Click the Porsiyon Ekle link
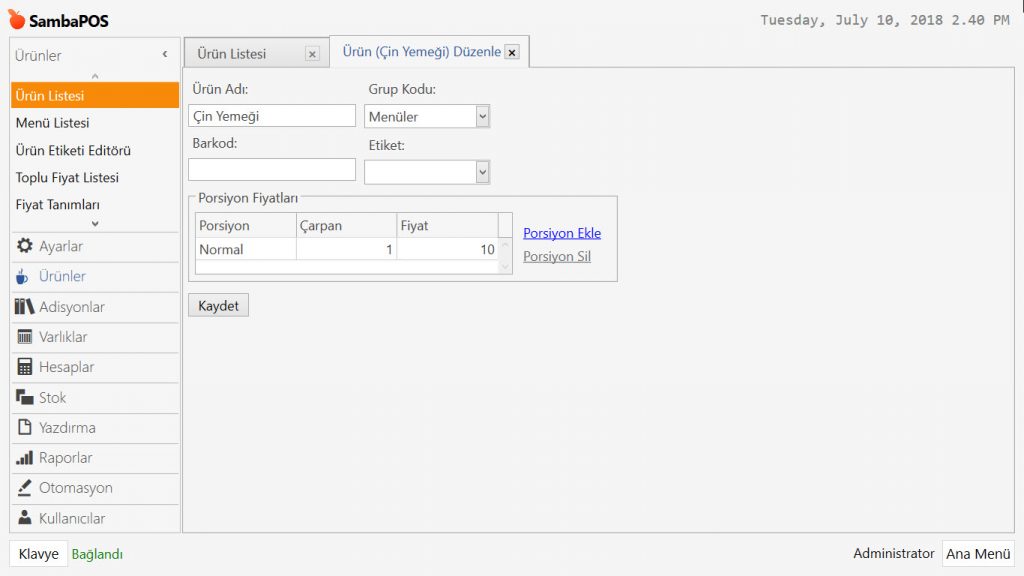 pos(562,233)
